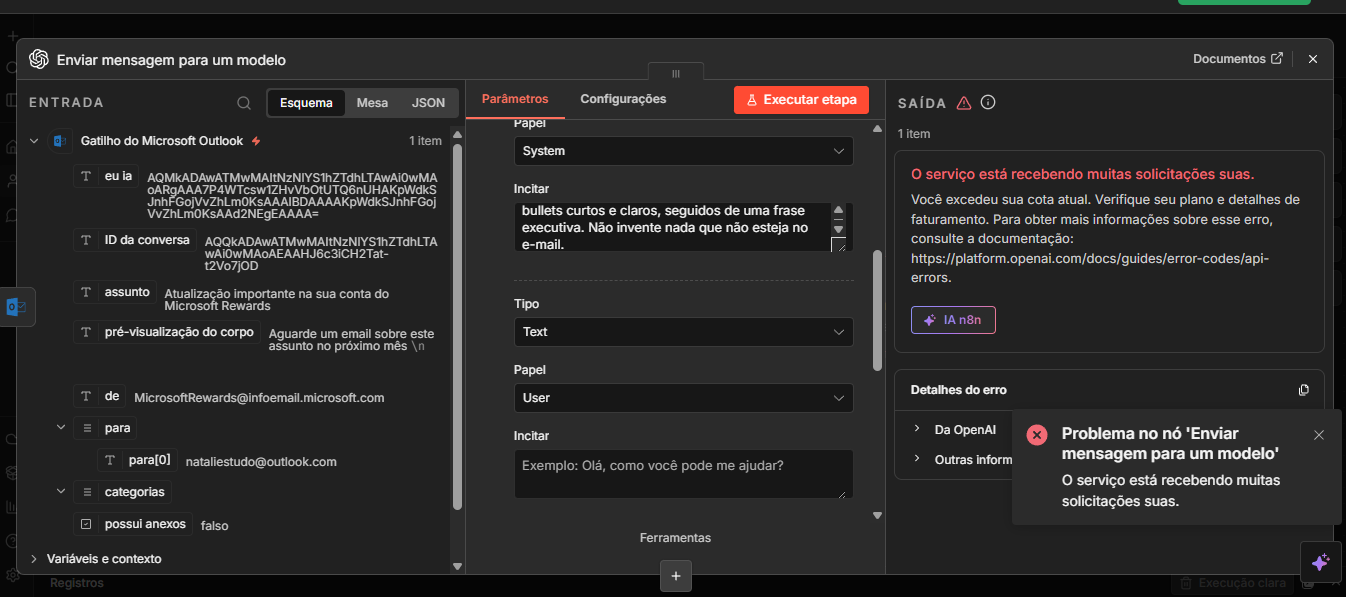Open the Tipo dropdown showing Text
The width and height of the screenshot is (1346, 597).
(x=684, y=331)
